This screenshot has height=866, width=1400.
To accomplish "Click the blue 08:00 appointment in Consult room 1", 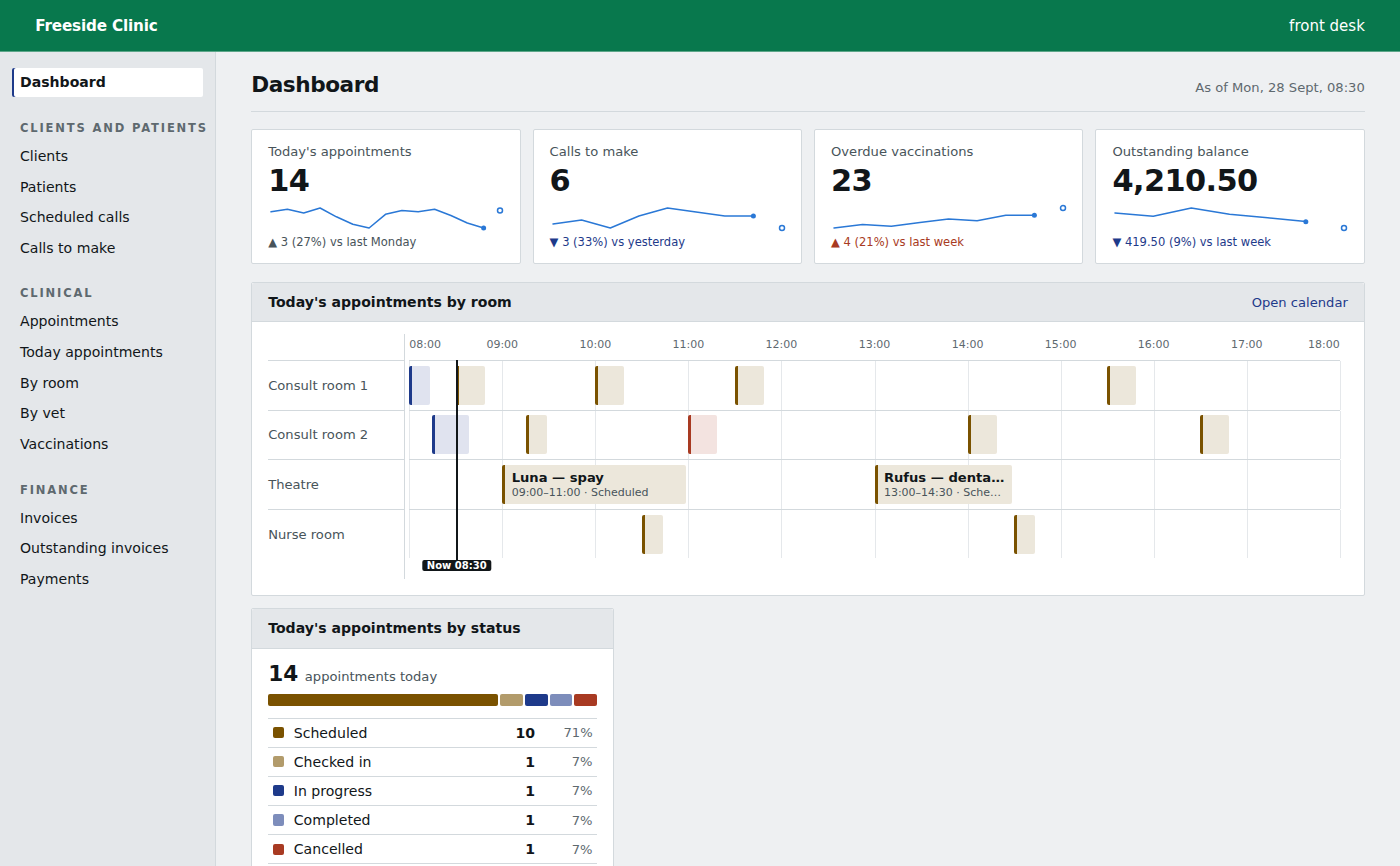I will [419, 385].
